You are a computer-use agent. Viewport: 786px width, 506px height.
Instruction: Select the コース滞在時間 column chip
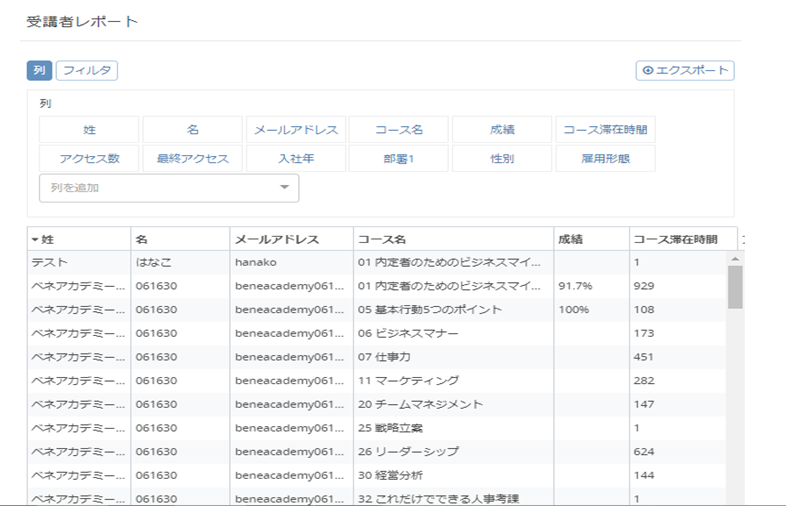point(605,130)
